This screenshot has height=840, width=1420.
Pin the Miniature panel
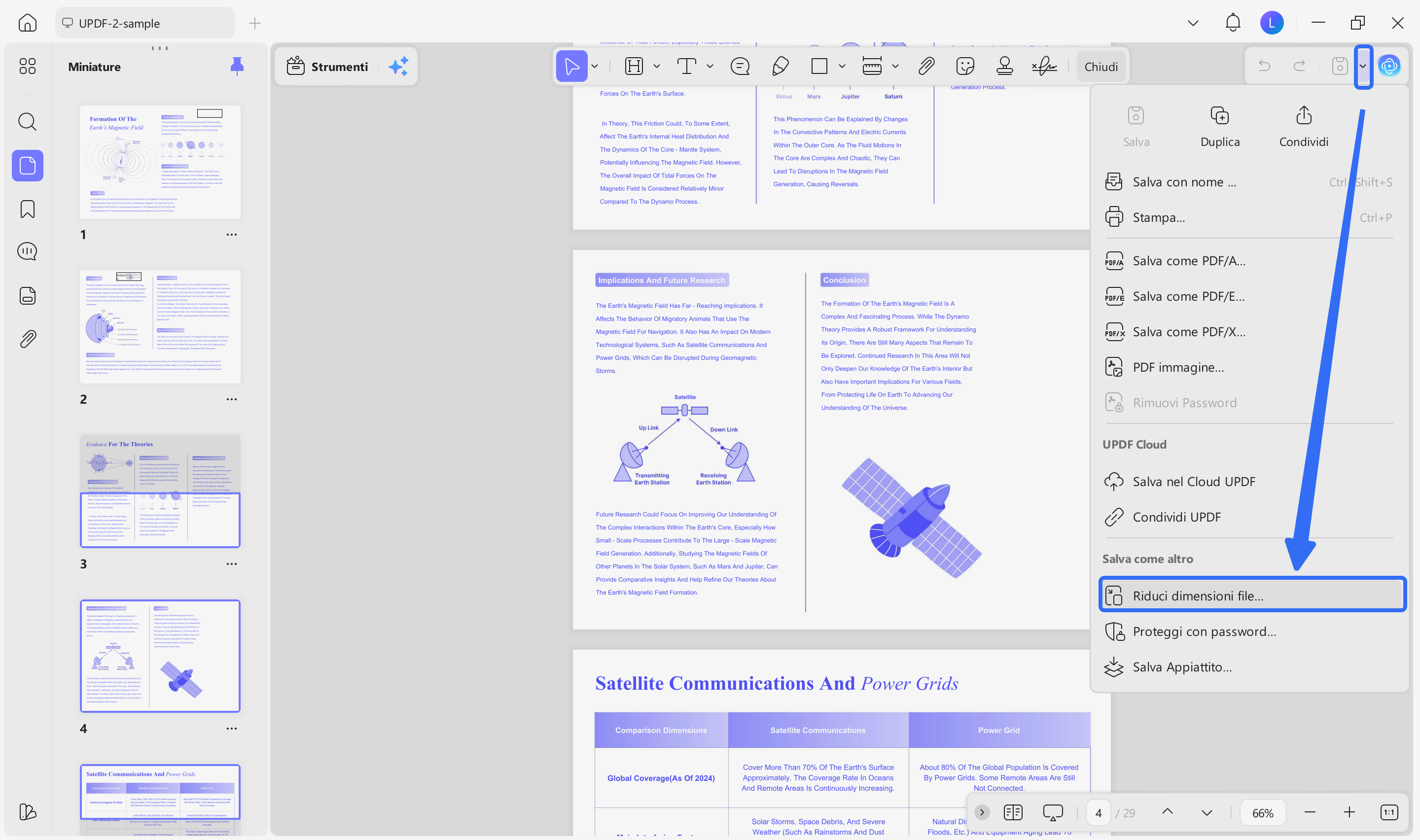tap(237, 67)
